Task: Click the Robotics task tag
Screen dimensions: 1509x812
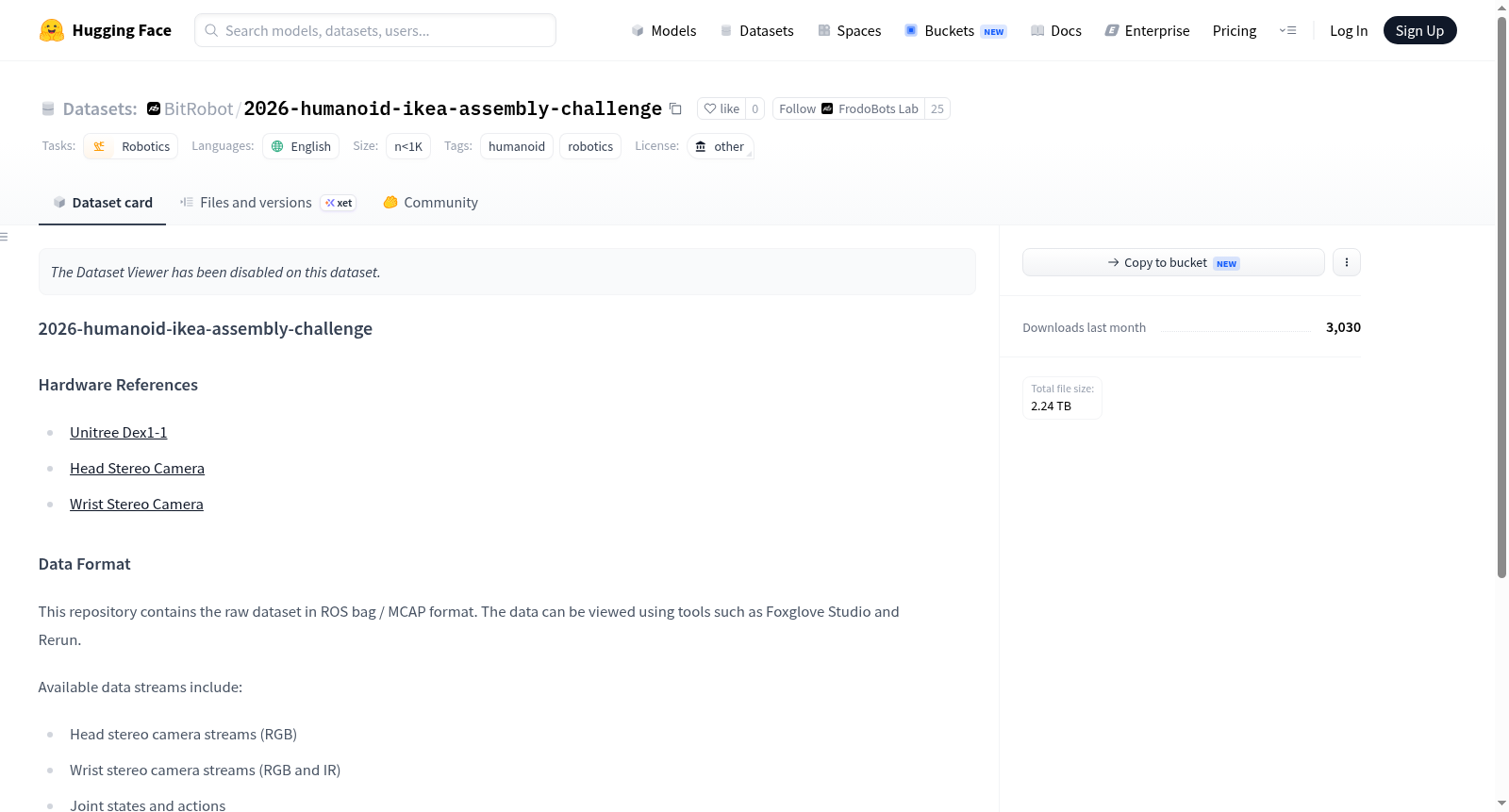Action: coord(131,146)
